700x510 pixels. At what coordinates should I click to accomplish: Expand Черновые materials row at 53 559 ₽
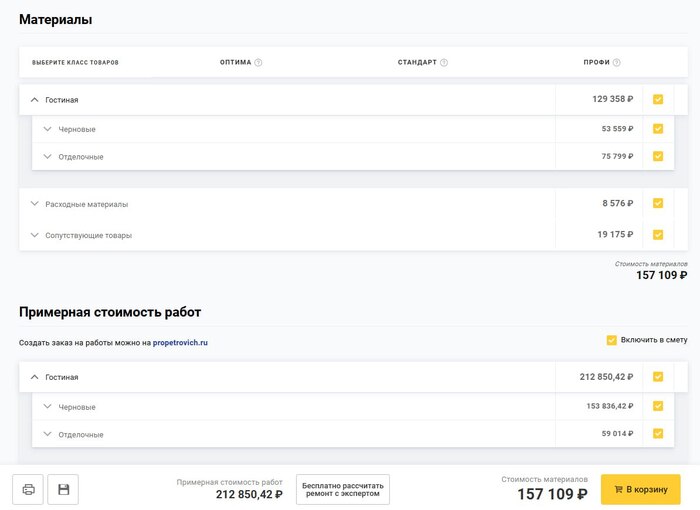tap(47, 129)
